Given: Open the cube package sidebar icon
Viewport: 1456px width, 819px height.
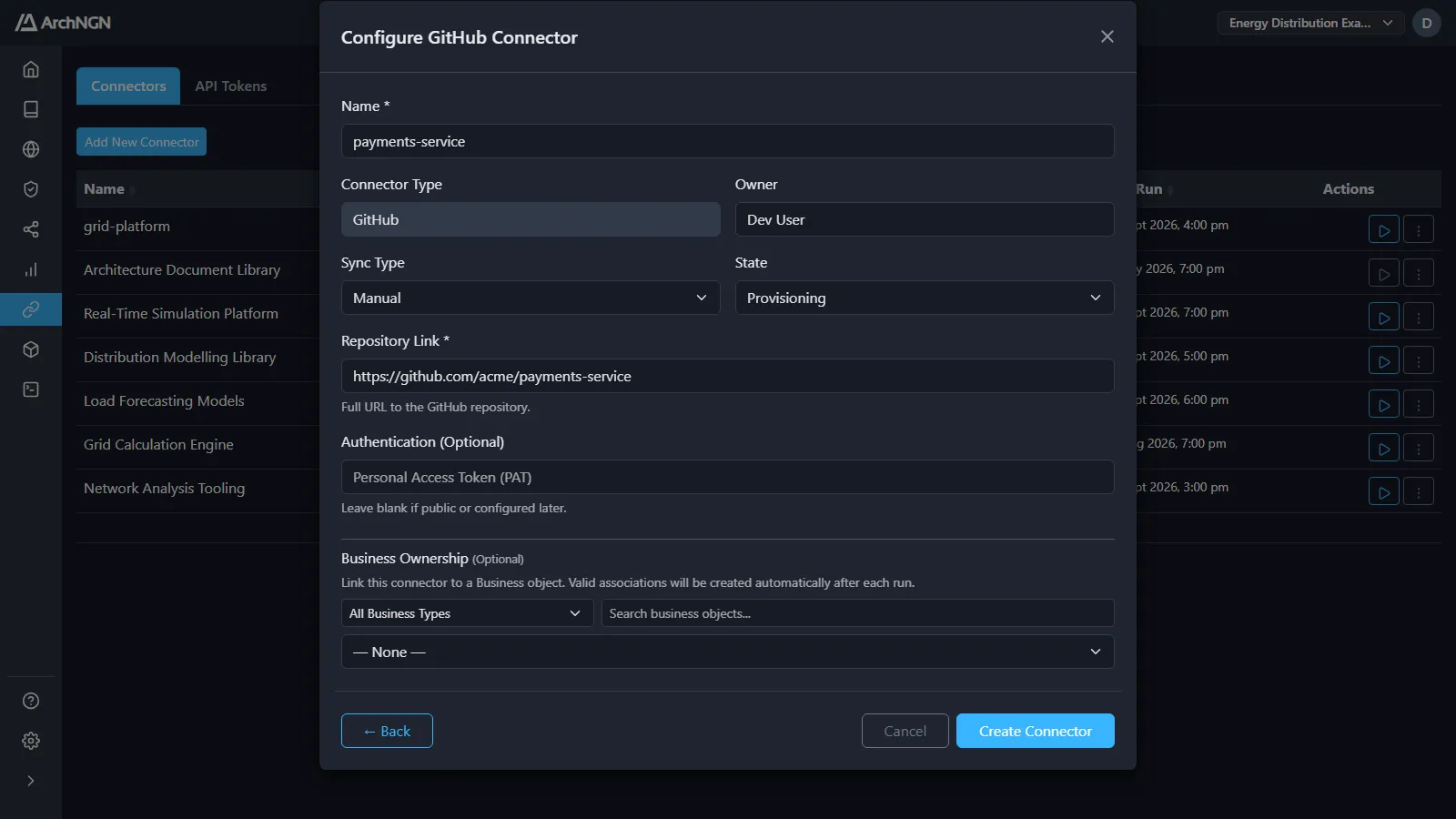Looking at the screenshot, I should point(31,349).
